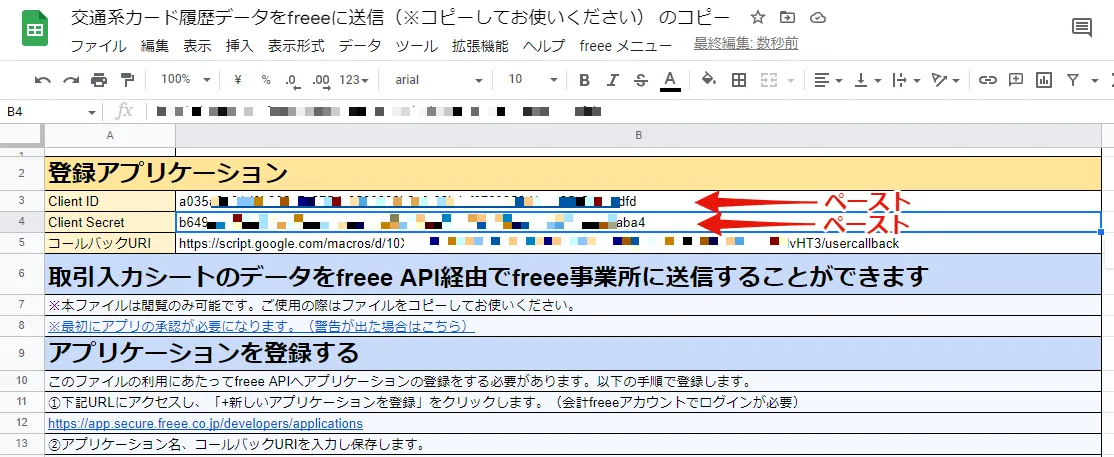Open the app.secure.freee.co.jp developers link
This screenshot has height=457, width=1114.
205,424
